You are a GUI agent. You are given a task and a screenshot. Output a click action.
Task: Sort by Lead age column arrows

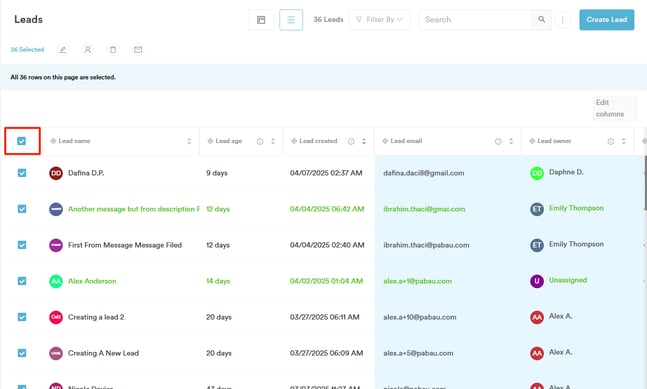(273, 141)
